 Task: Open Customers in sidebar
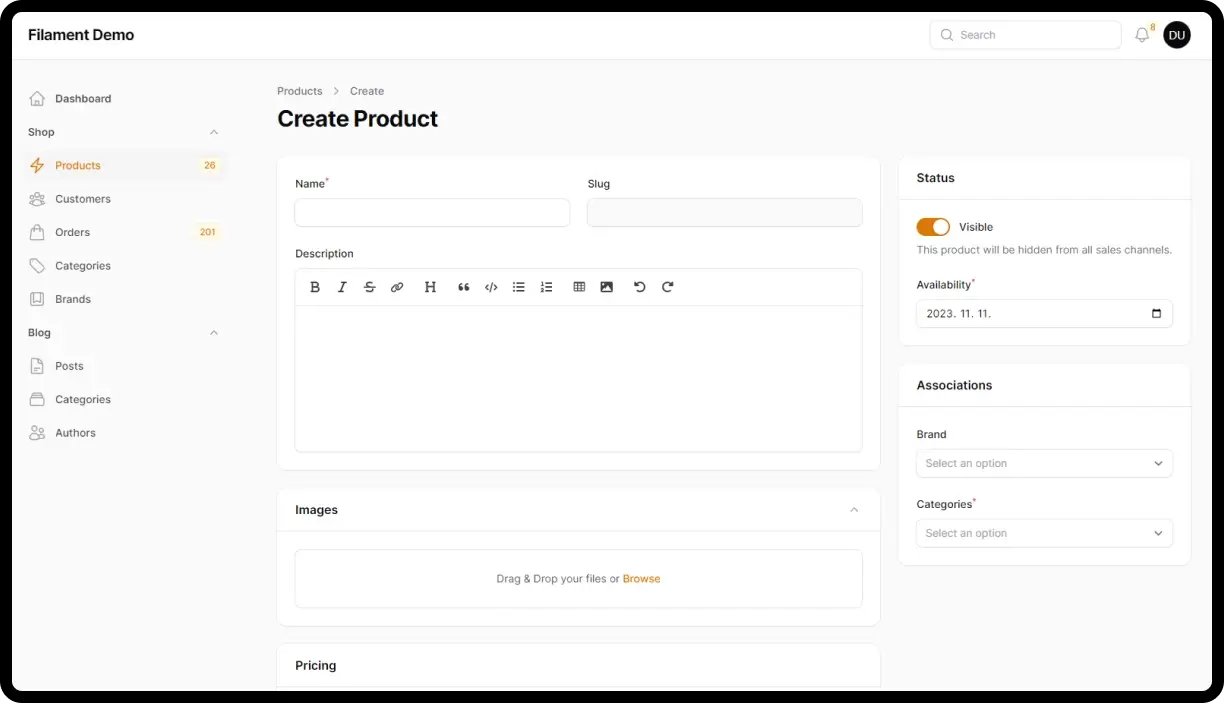tap(125, 199)
